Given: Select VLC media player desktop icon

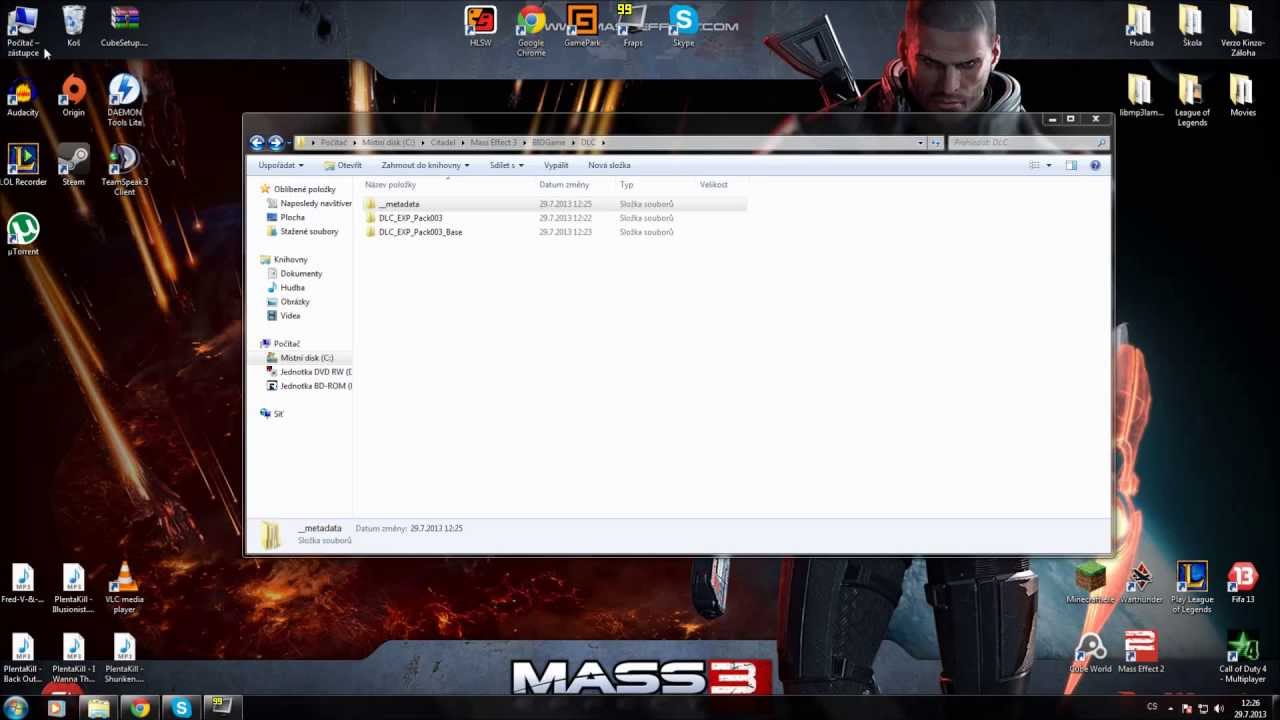Looking at the screenshot, I should point(124,588).
